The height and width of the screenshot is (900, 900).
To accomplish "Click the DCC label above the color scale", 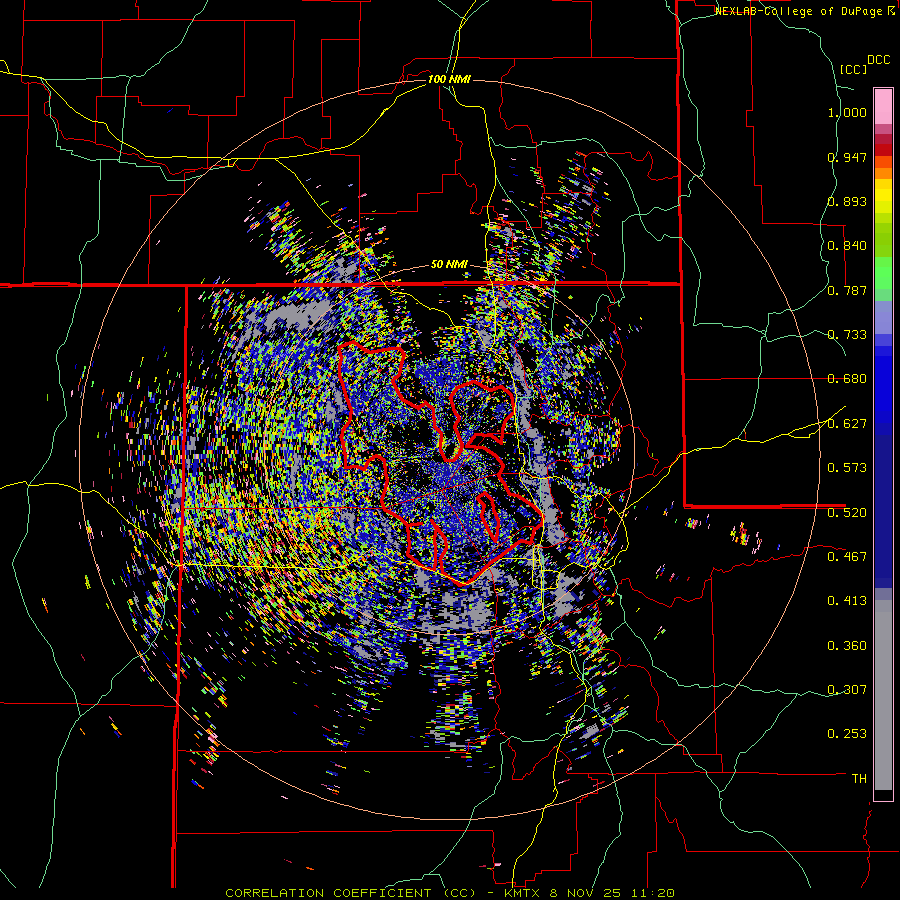I will tap(878, 60).
